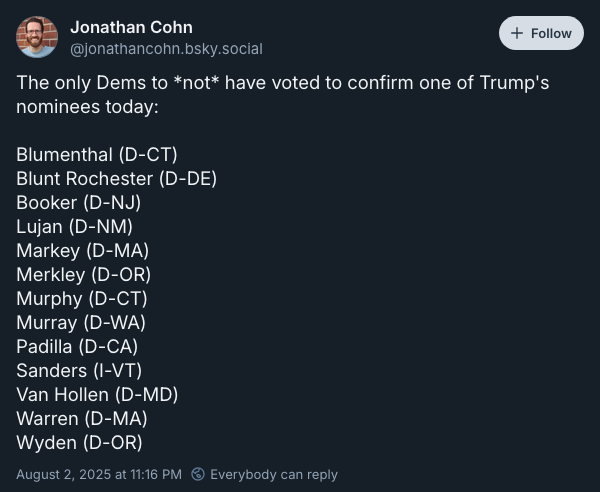Click the globe reply-settings icon
Viewport: 600px width, 492px height.
point(198,474)
